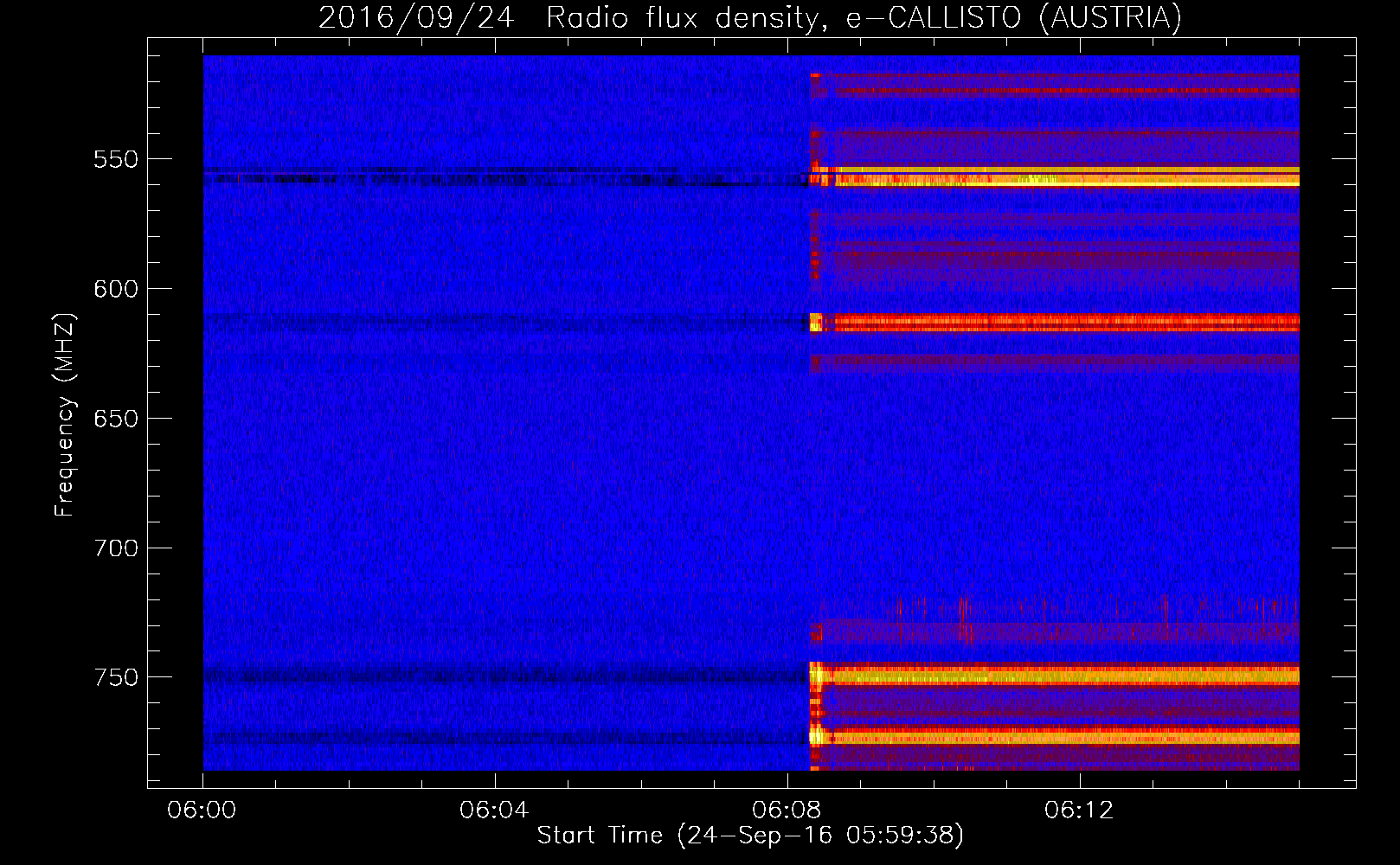Click the plot title "2016/09/24 Radio flux density, e-CALLISTO (AUSTRIA)"
Image resolution: width=1400 pixels, height=865 pixels.
[x=750, y=18]
